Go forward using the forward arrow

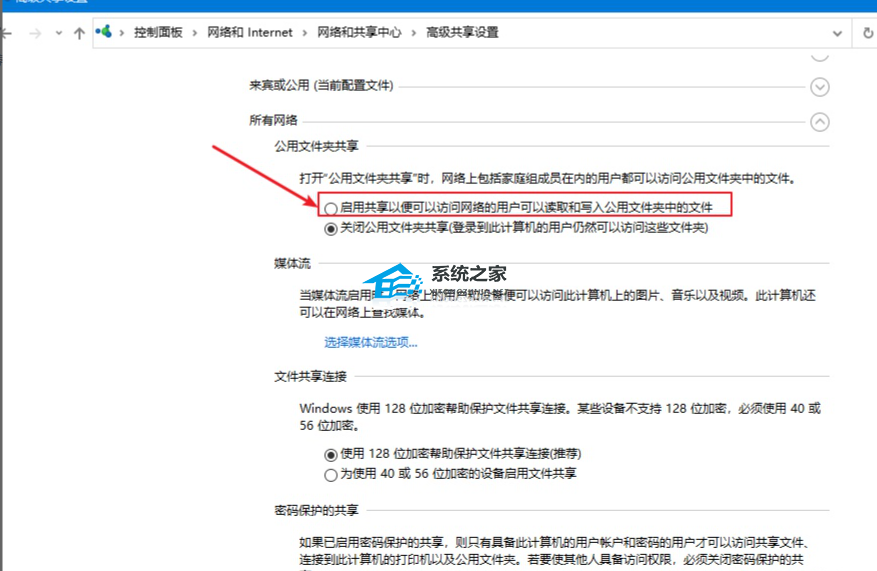[x=35, y=34]
